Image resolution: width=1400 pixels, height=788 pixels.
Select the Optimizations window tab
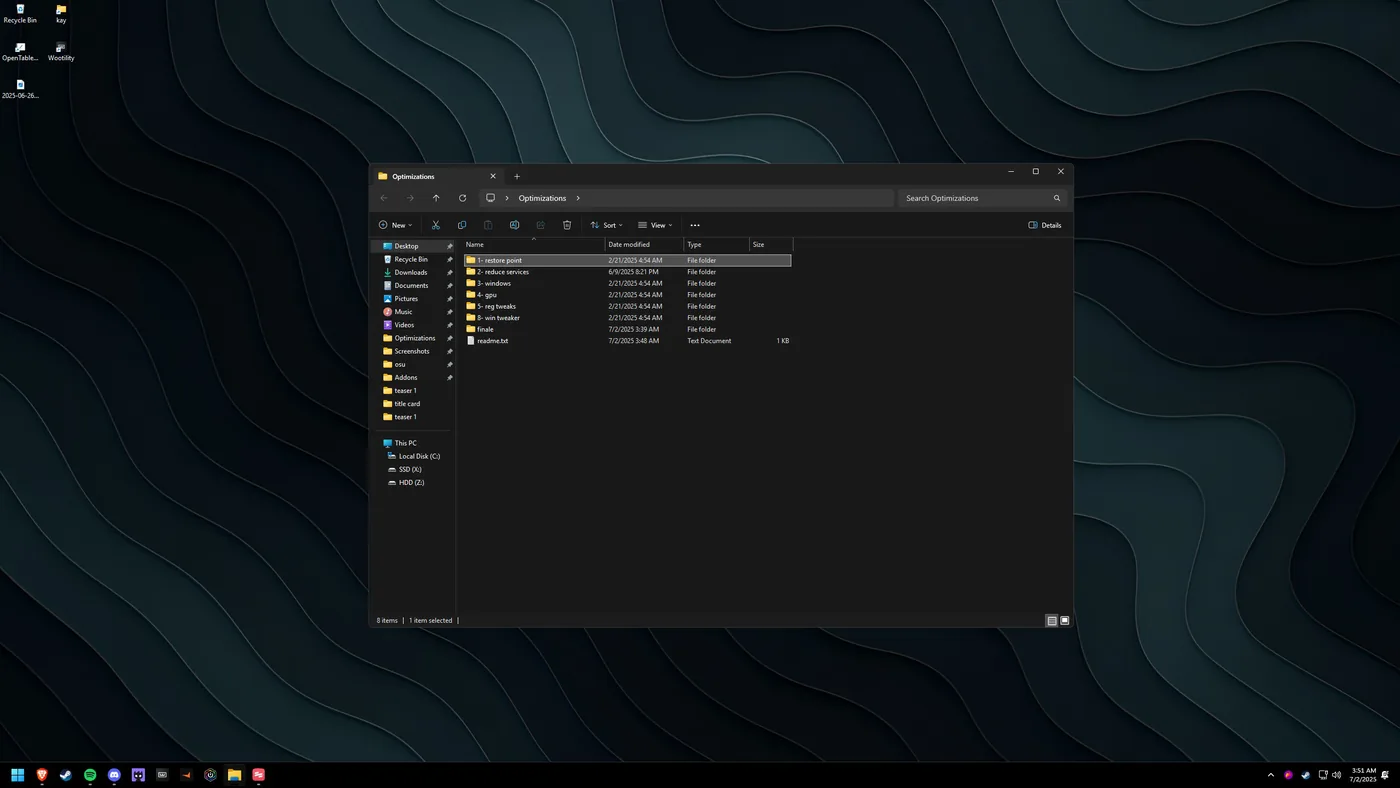[x=436, y=176]
